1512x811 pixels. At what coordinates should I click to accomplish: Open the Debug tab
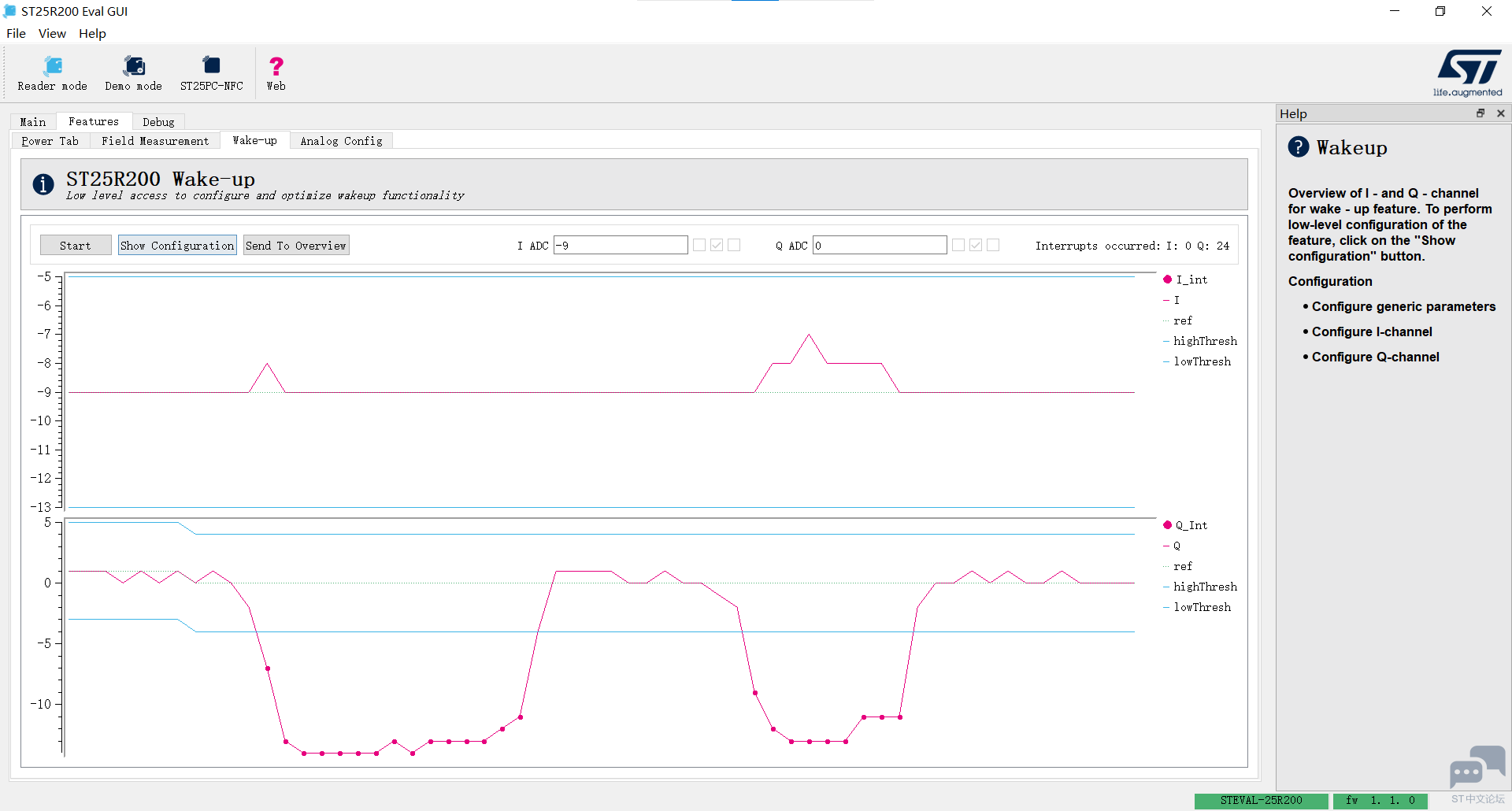point(158,122)
